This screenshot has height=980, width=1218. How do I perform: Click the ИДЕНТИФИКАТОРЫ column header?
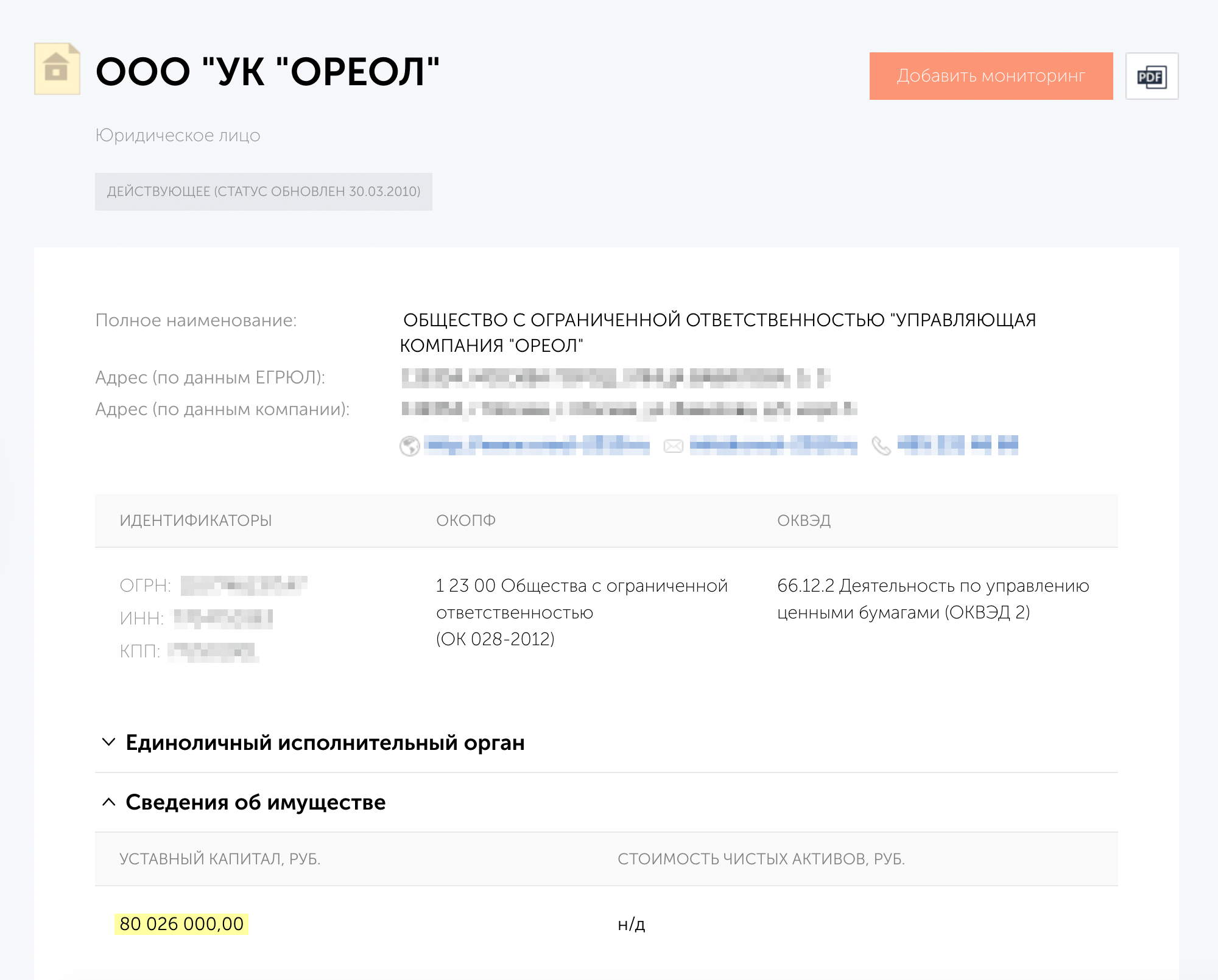[195, 520]
